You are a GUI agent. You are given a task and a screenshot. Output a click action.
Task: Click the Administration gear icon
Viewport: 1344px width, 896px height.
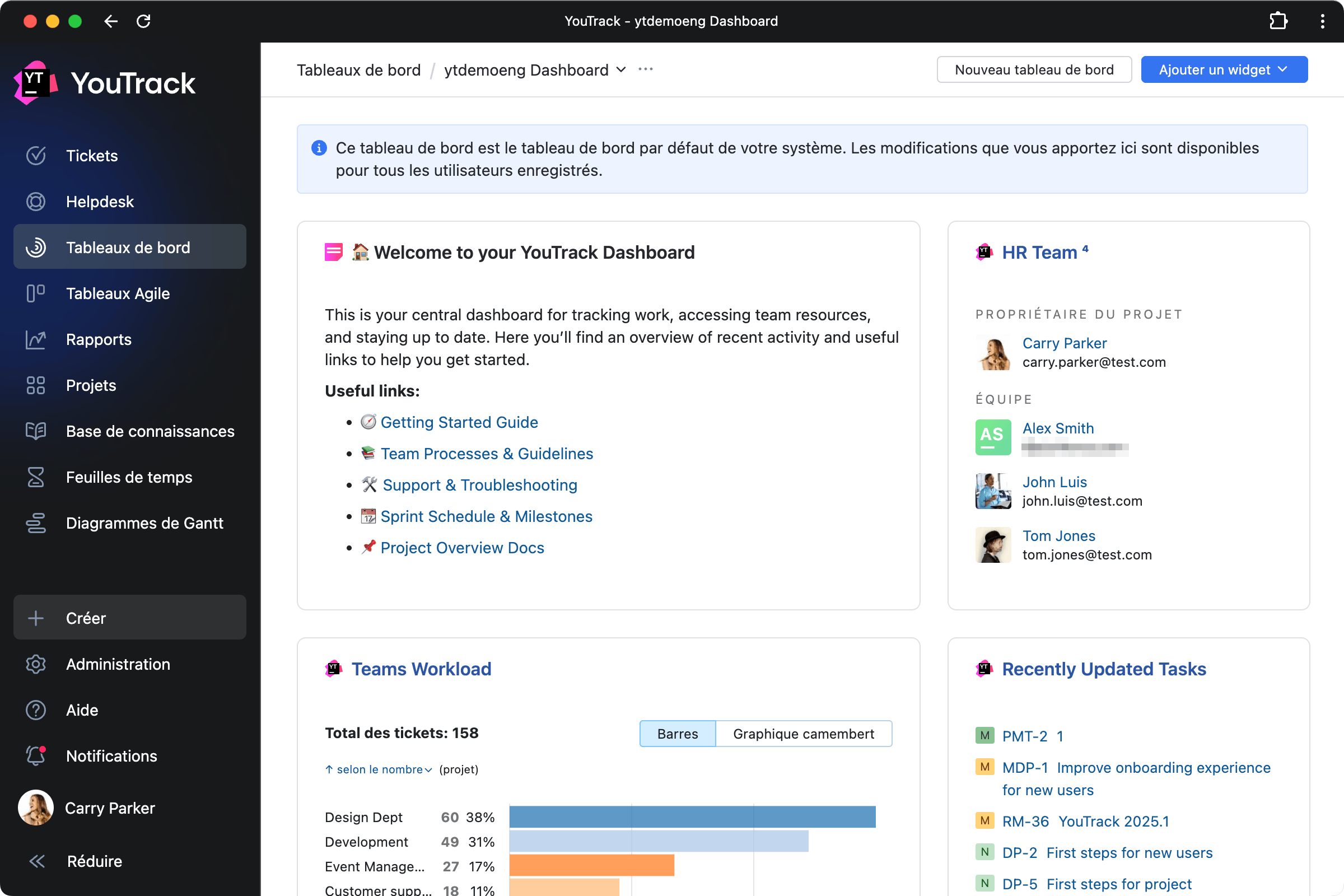coord(36,664)
